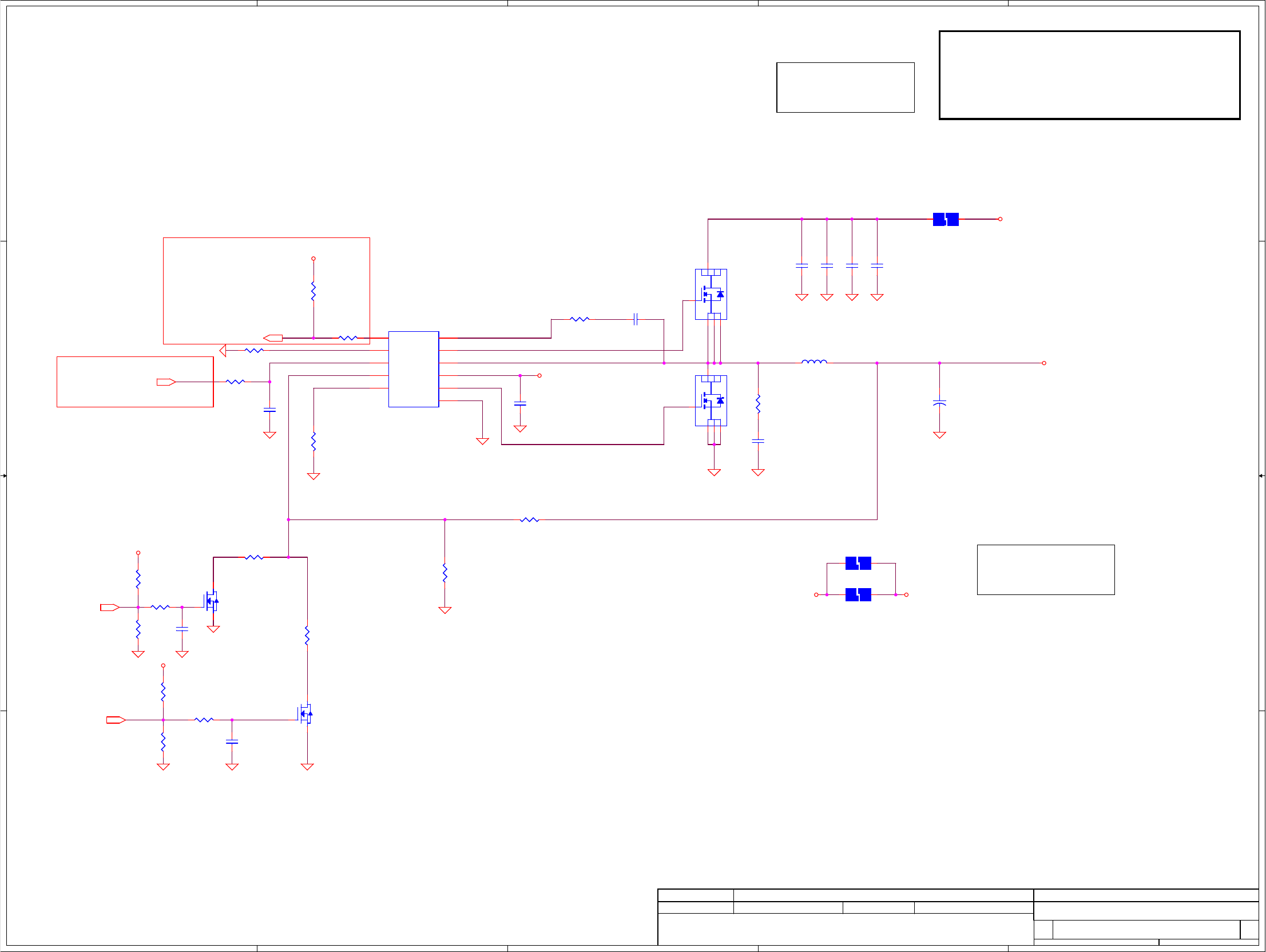The image size is (1266, 952).
Task: Click the rightmost capacitor in the four-capacitor bank
Action: point(877,265)
